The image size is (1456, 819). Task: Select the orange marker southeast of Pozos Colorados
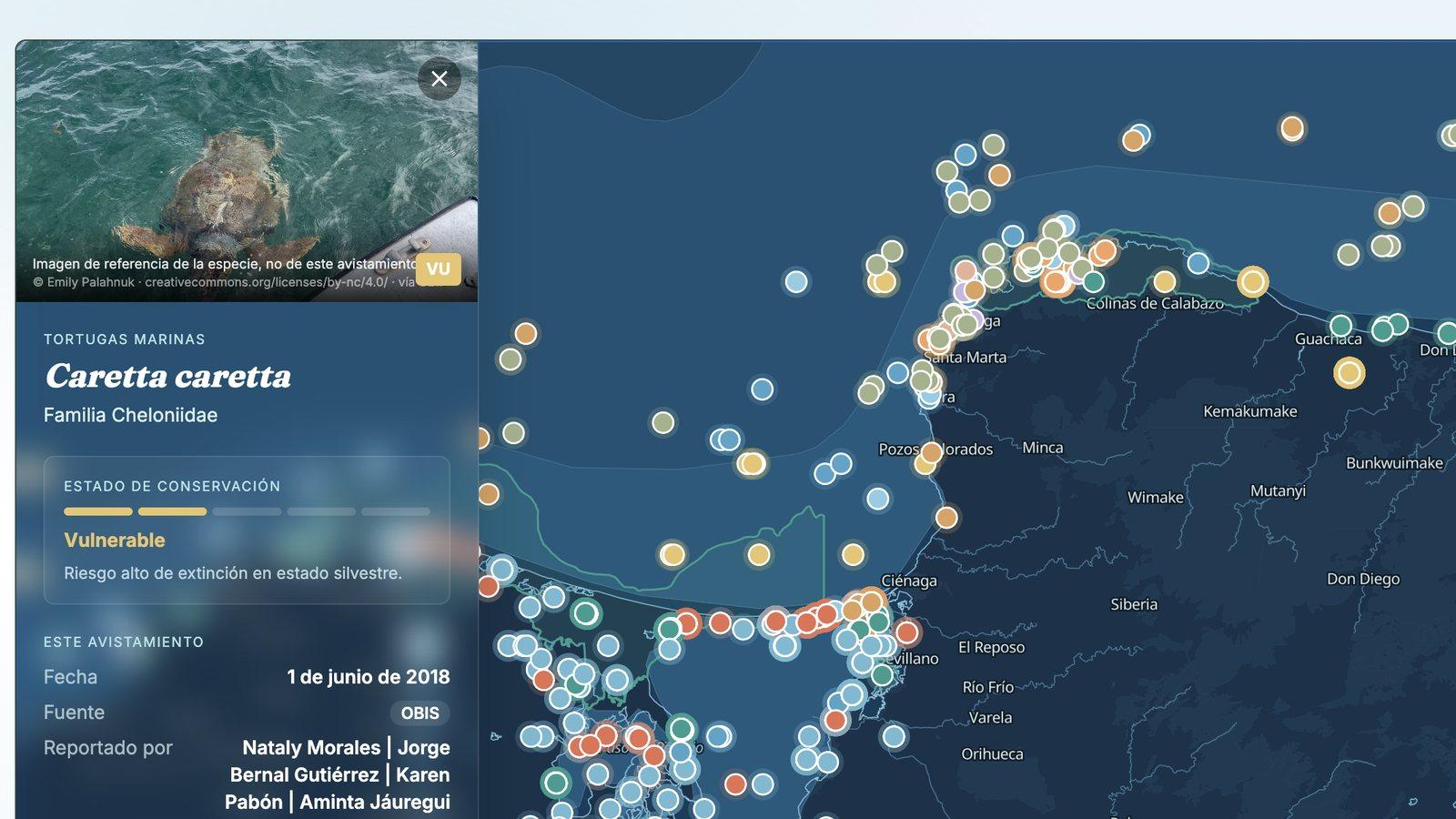point(946,518)
